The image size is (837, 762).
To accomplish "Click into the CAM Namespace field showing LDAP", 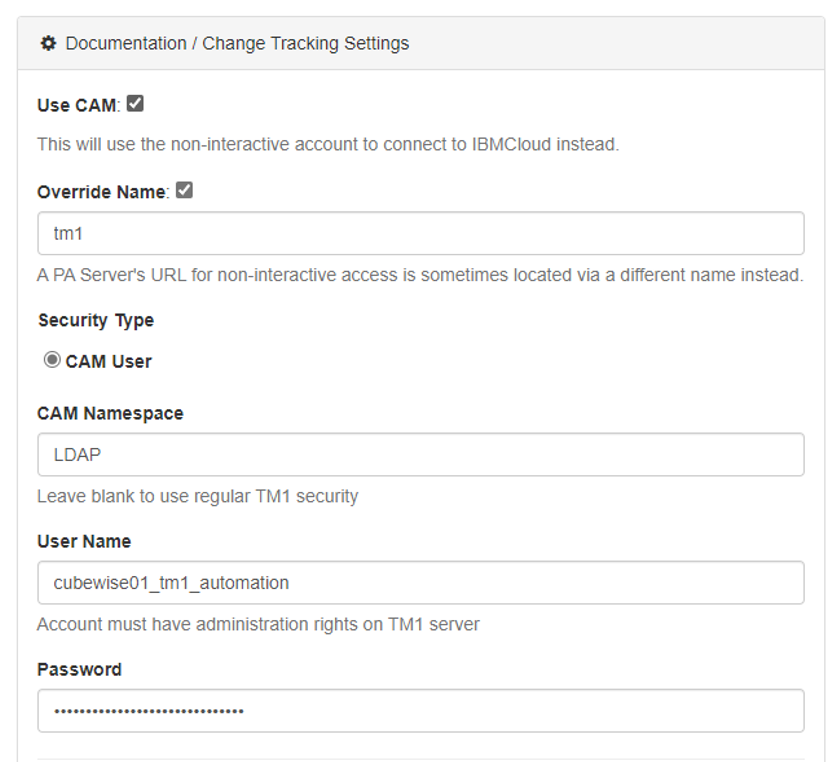I will click(420, 454).
